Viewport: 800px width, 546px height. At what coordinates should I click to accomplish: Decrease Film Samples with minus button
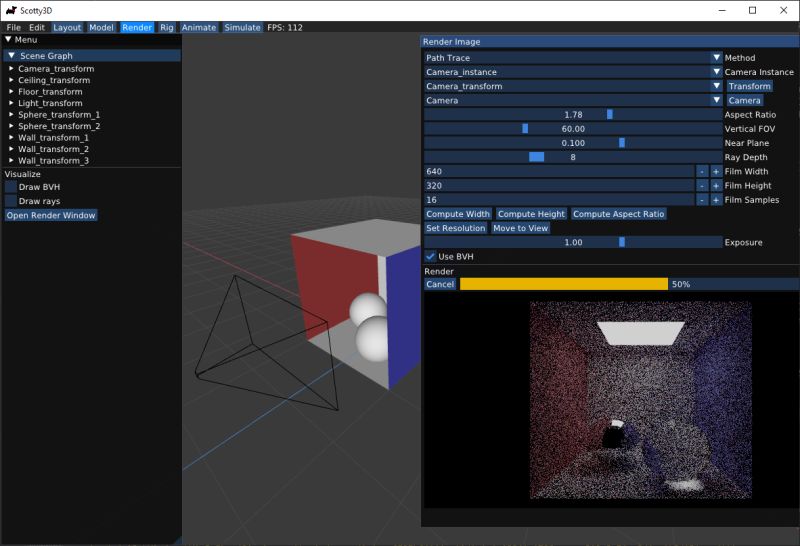702,200
